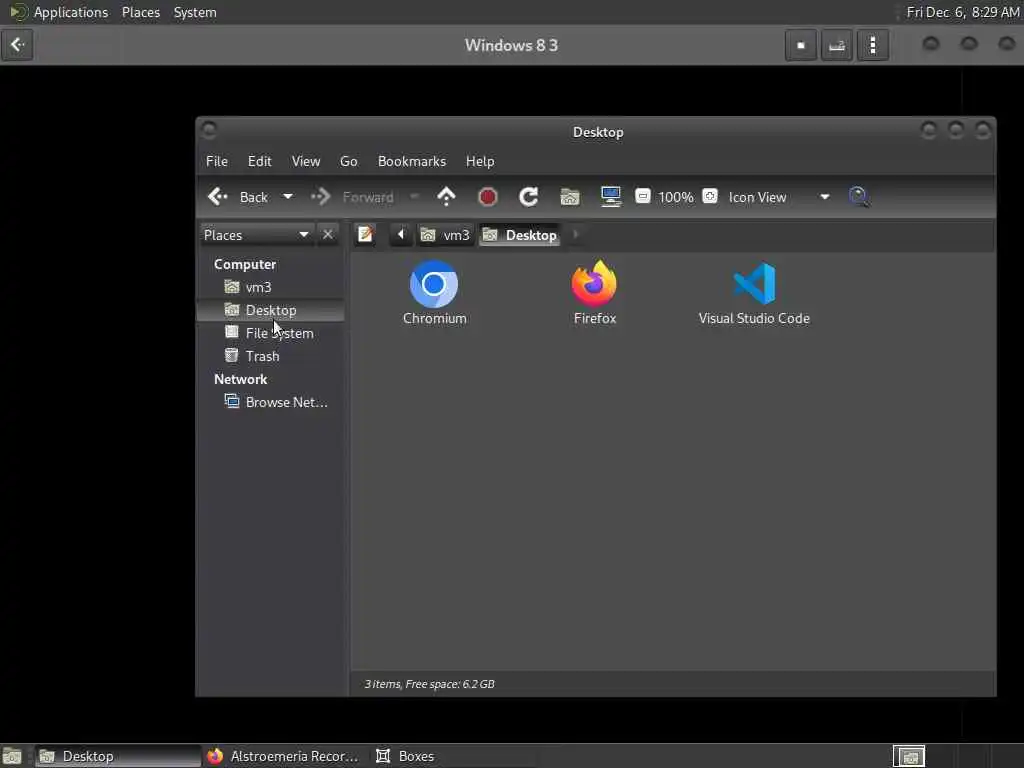Reload the current folder
Image resolution: width=1024 pixels, height=768 pixels.
(528, 197)
